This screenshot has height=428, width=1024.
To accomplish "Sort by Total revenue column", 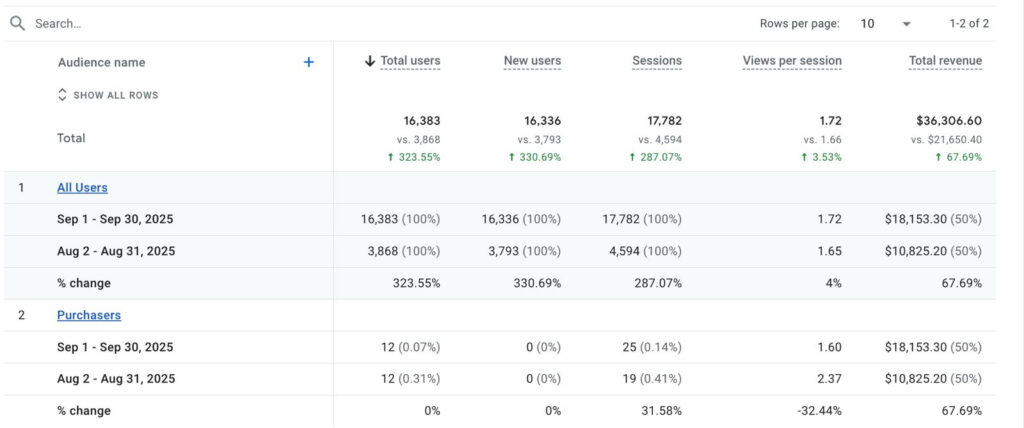I will pyautogui.click(x=945, y=61).
